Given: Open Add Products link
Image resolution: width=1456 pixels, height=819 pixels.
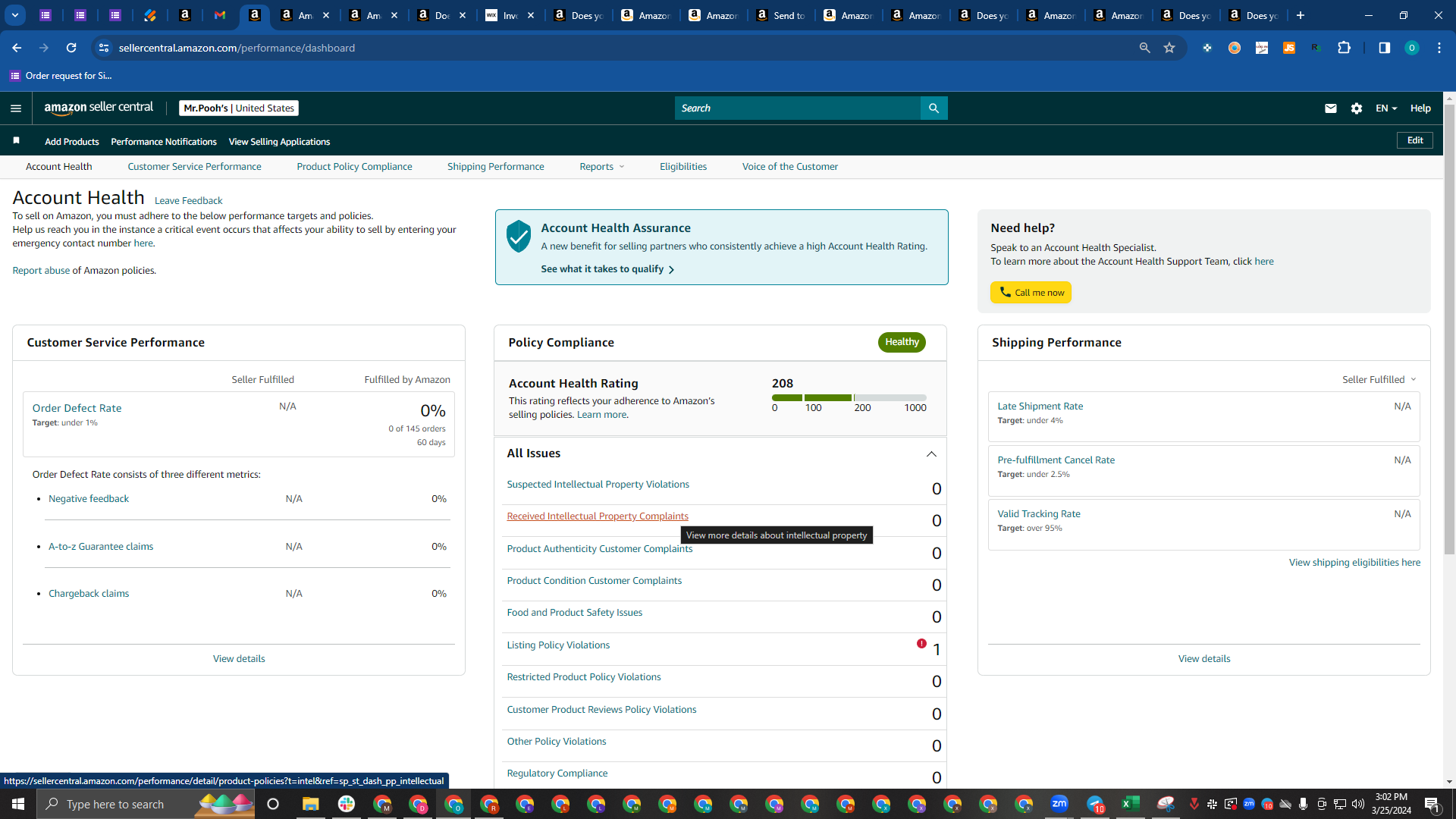Looking at the screenshot, I should click(x=72, y=142).
